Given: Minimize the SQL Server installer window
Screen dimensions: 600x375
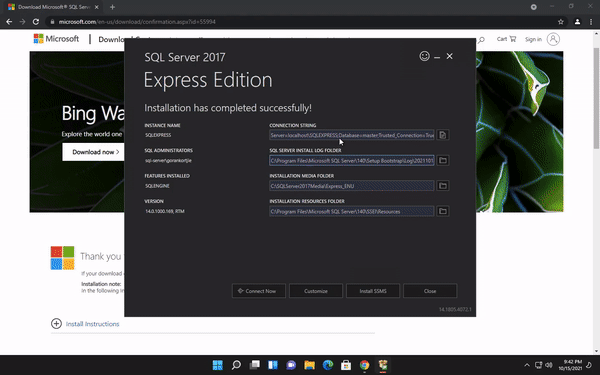Looking at the screenshot, I should [437, 57].
